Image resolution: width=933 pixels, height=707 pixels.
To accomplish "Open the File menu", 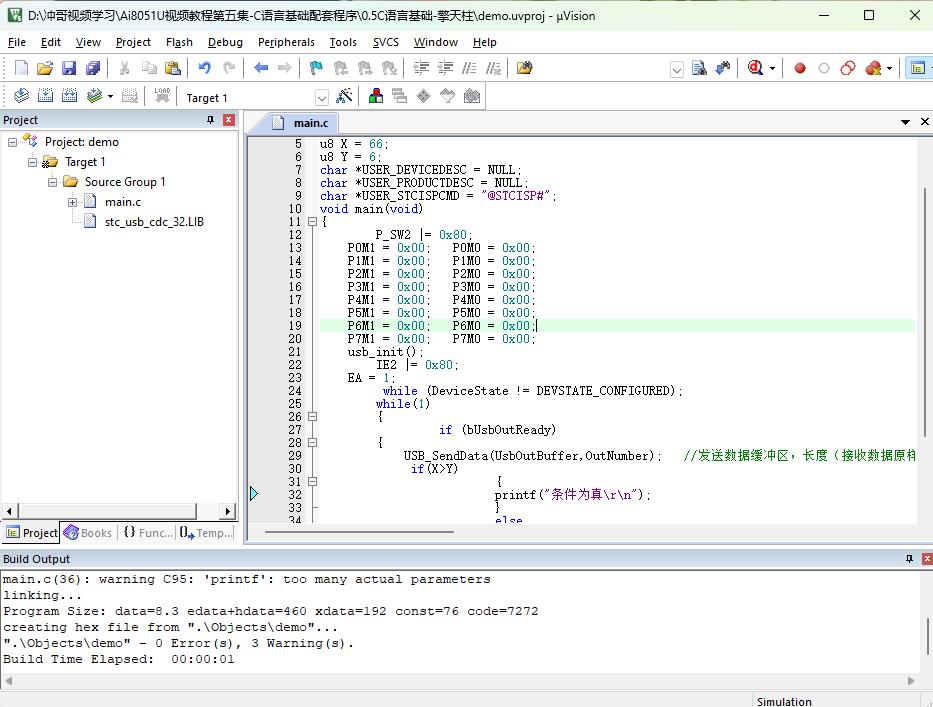I will (x=17, y=42).
